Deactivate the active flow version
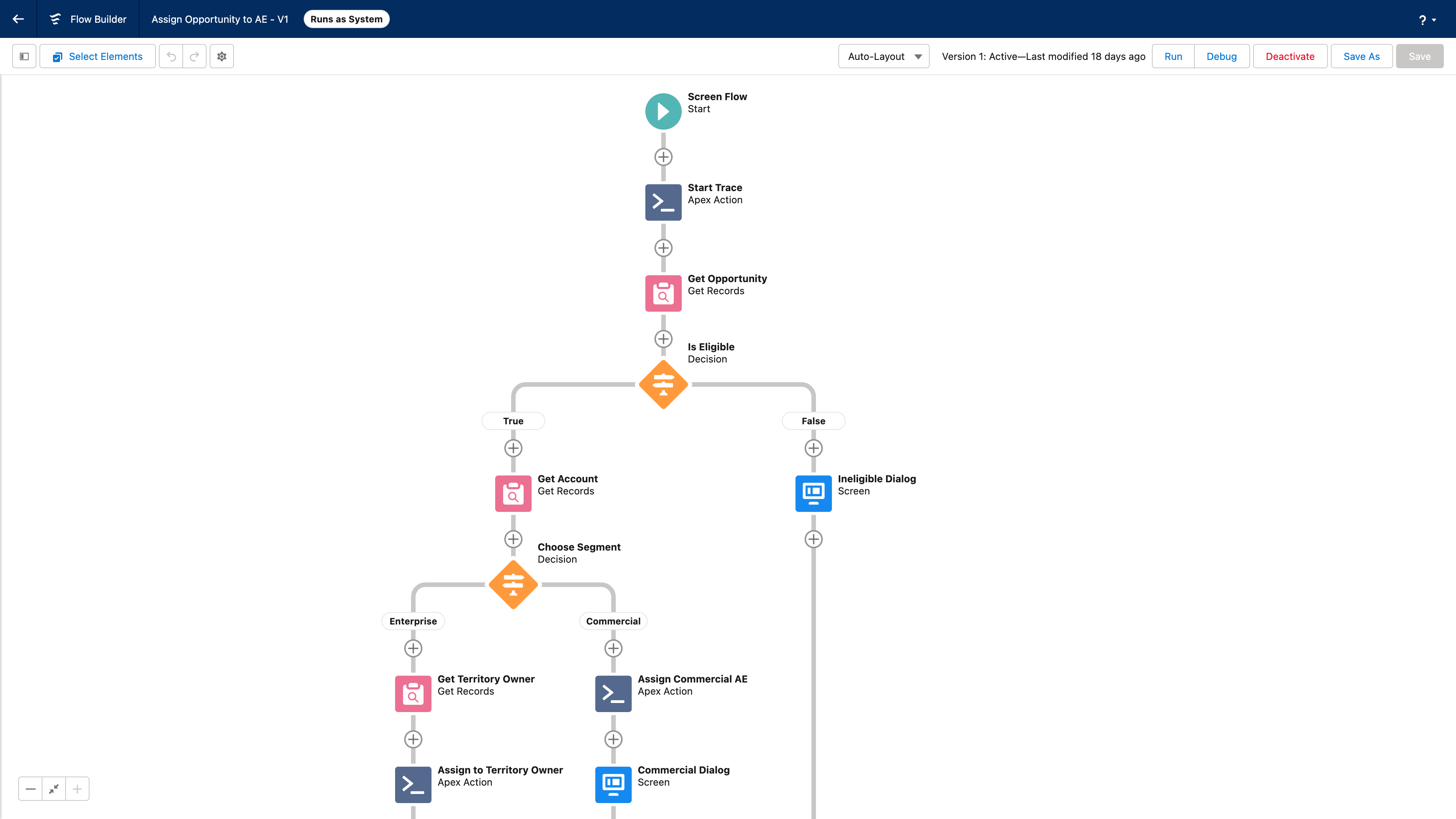This screenshot has width=1456, height=819. click(x=1290, y=56)
